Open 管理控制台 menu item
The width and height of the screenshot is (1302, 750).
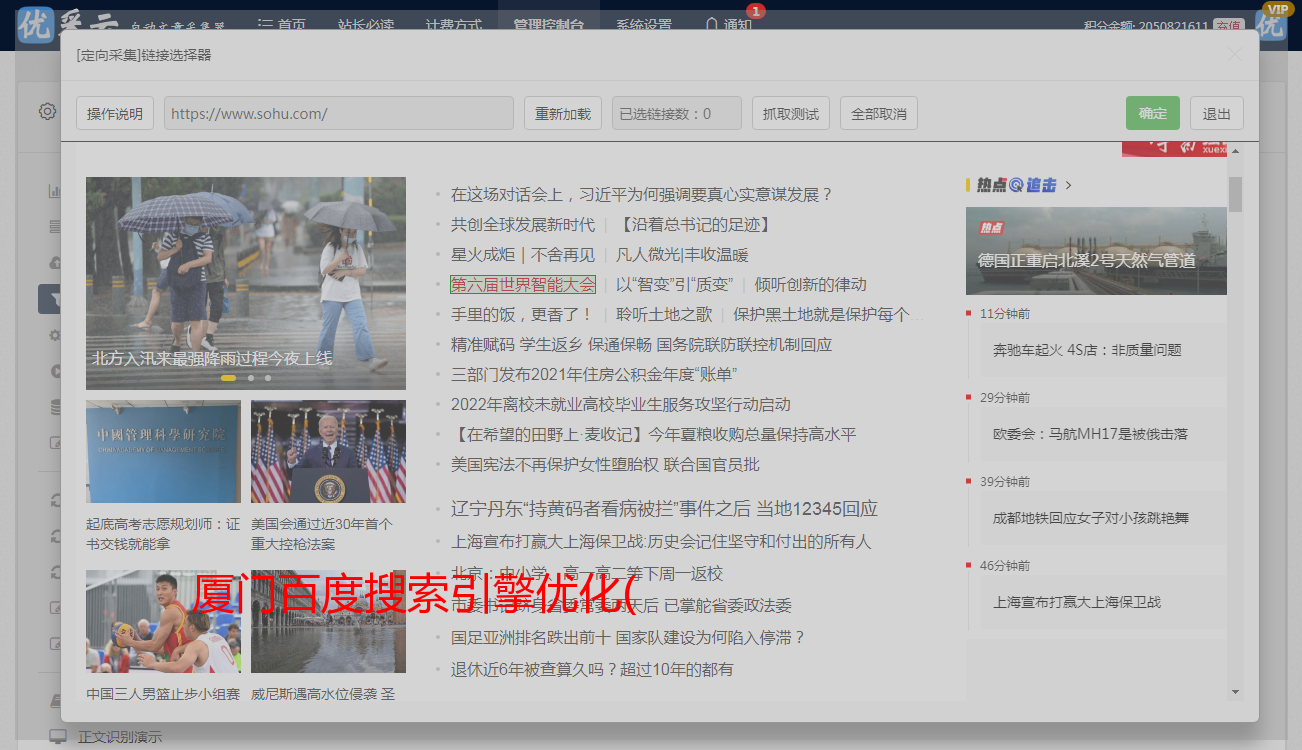(549, 25)
